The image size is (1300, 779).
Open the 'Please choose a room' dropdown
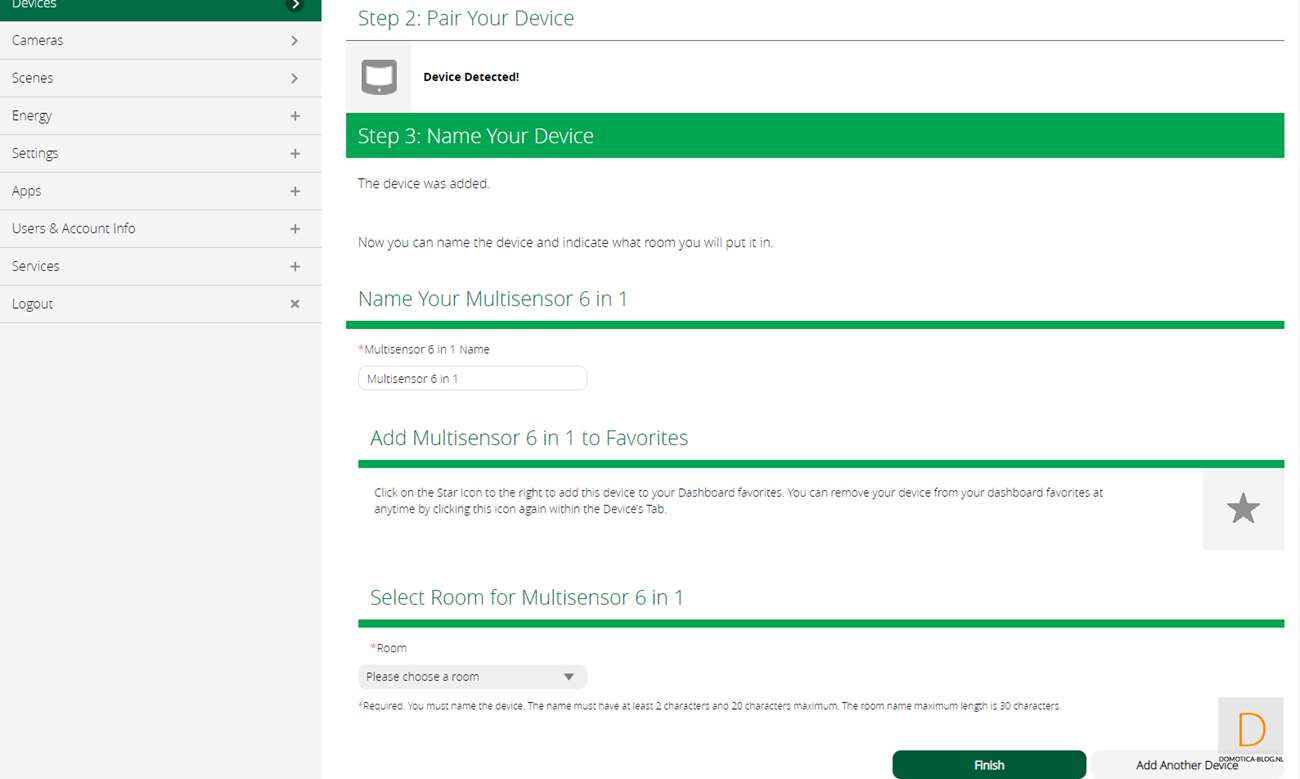tap(472, 677)
